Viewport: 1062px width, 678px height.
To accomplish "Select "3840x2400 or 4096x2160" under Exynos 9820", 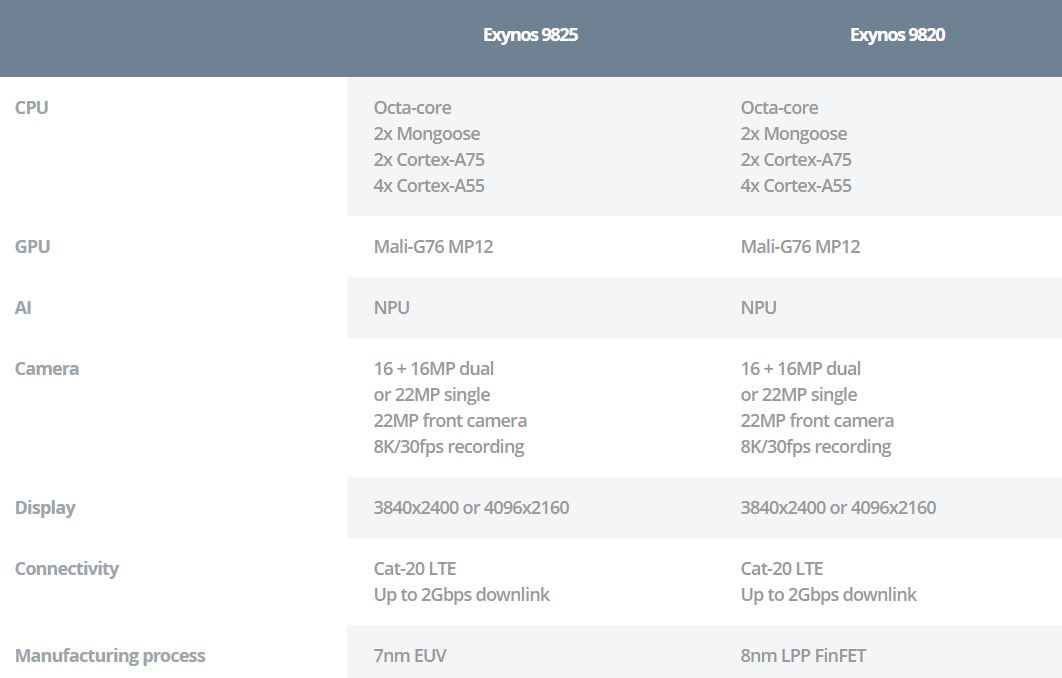I will (x=838, y=508).
